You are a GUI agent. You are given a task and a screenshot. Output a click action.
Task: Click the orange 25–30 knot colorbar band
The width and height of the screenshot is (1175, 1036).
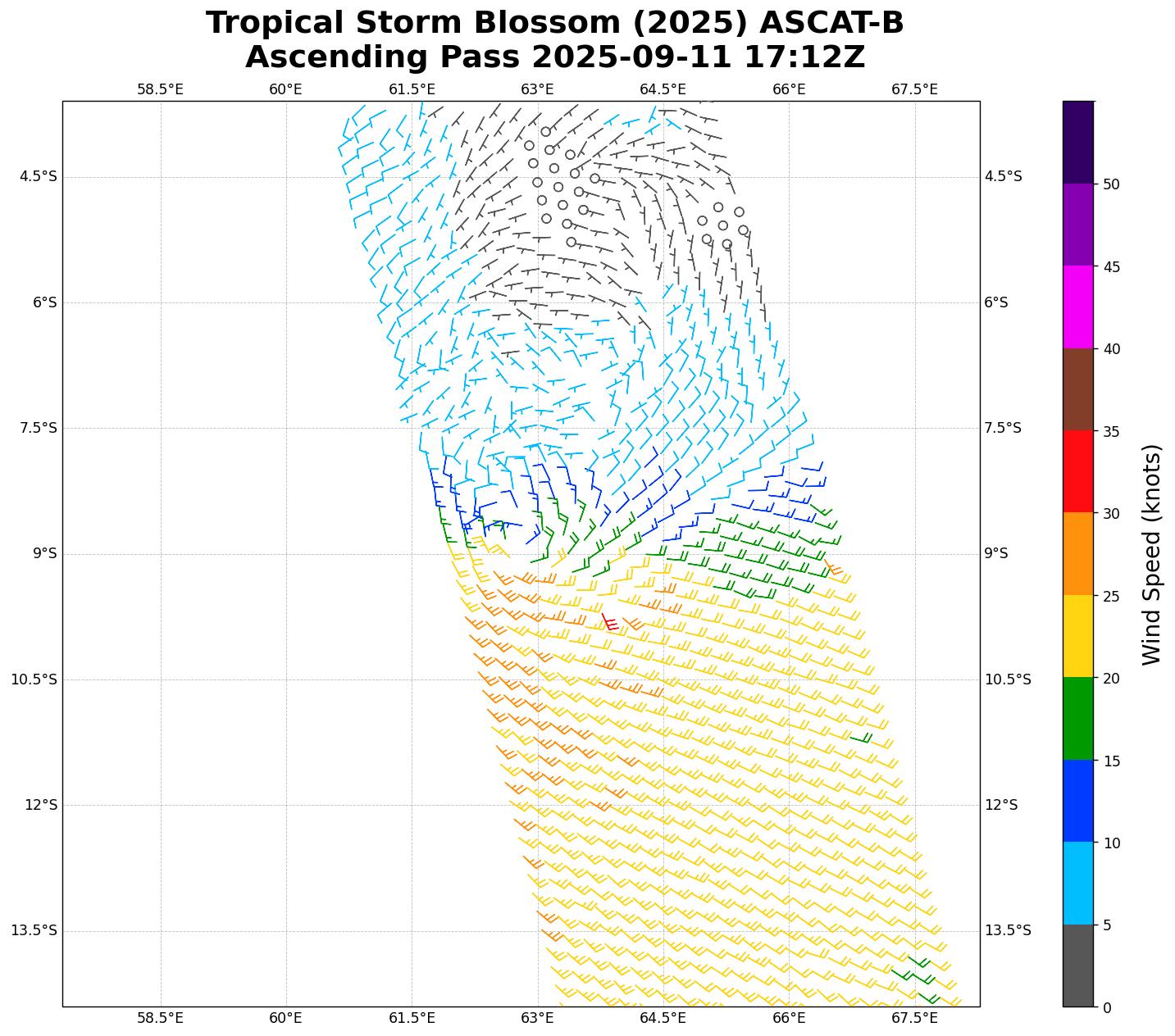click(1077, 553)
